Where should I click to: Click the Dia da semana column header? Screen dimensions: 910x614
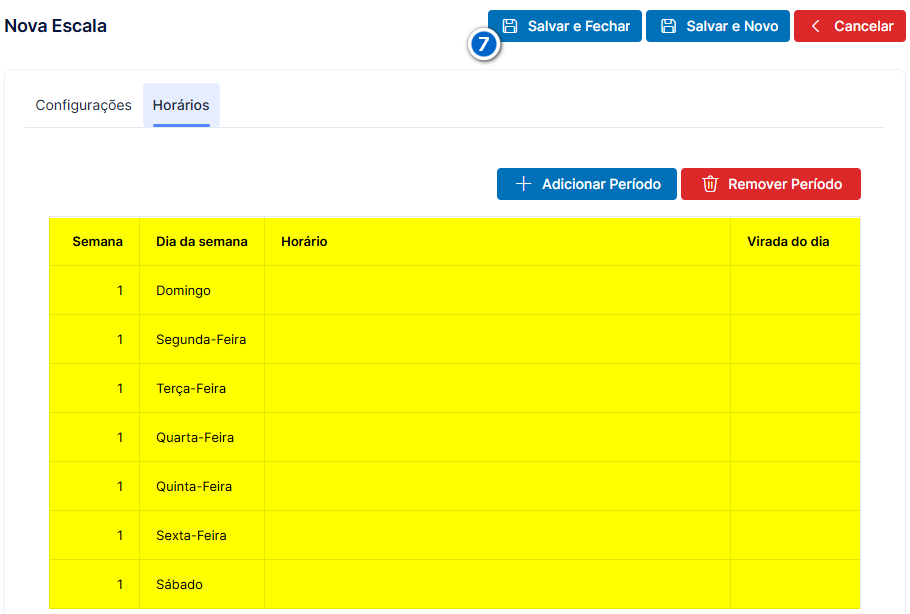(x=202, y=241)
